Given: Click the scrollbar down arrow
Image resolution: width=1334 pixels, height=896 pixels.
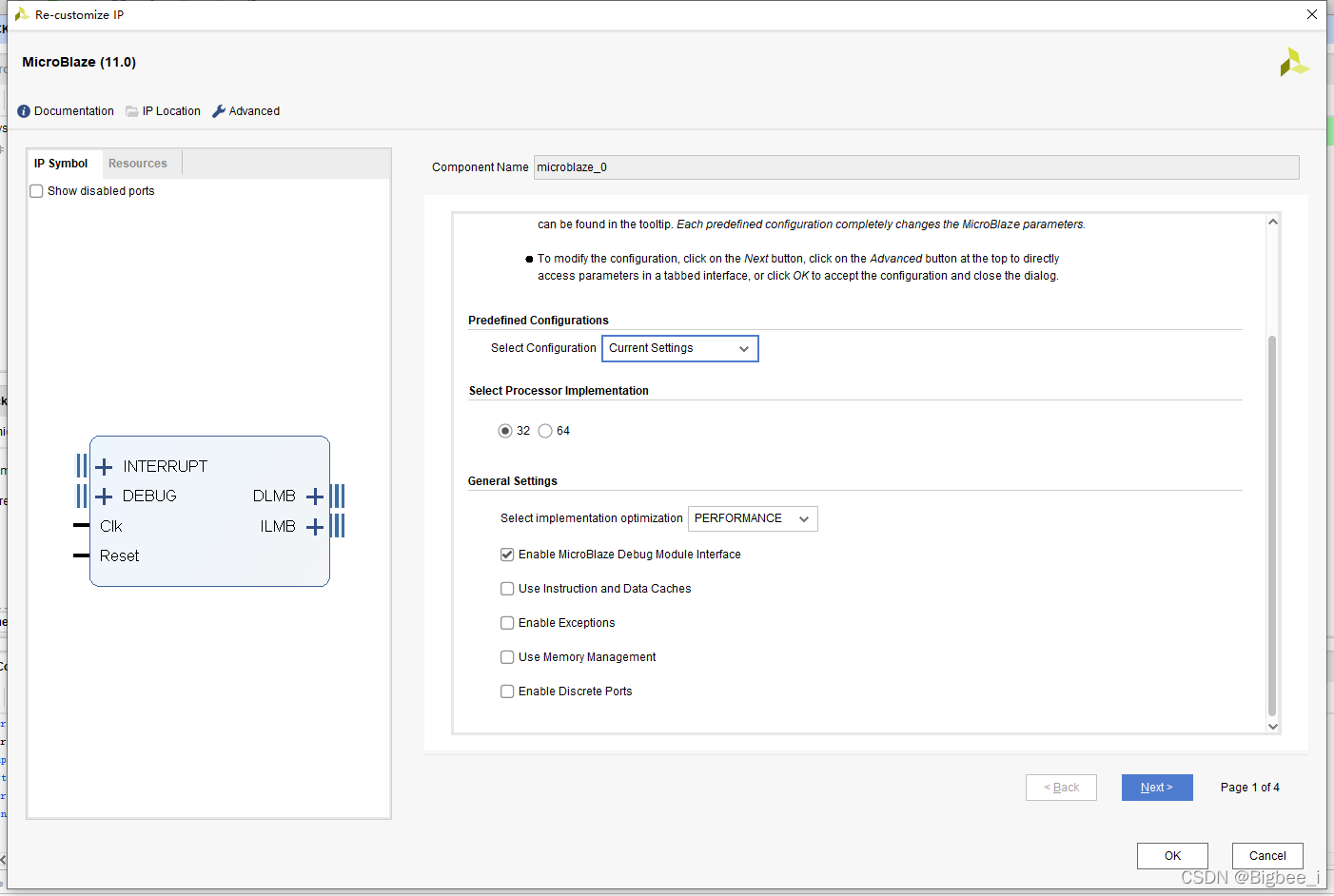Looking at the screenshot, I should pos(1273,726).
